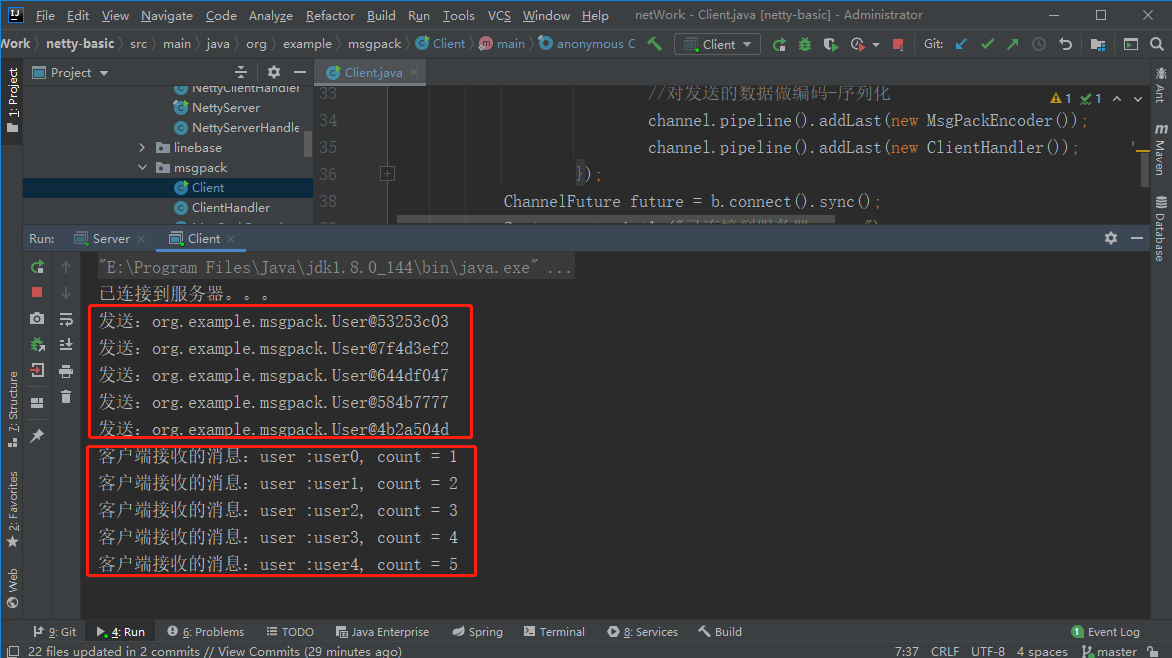Open Run Anything icon
Screen dimensions: 1172x658
click(1131, 44)
